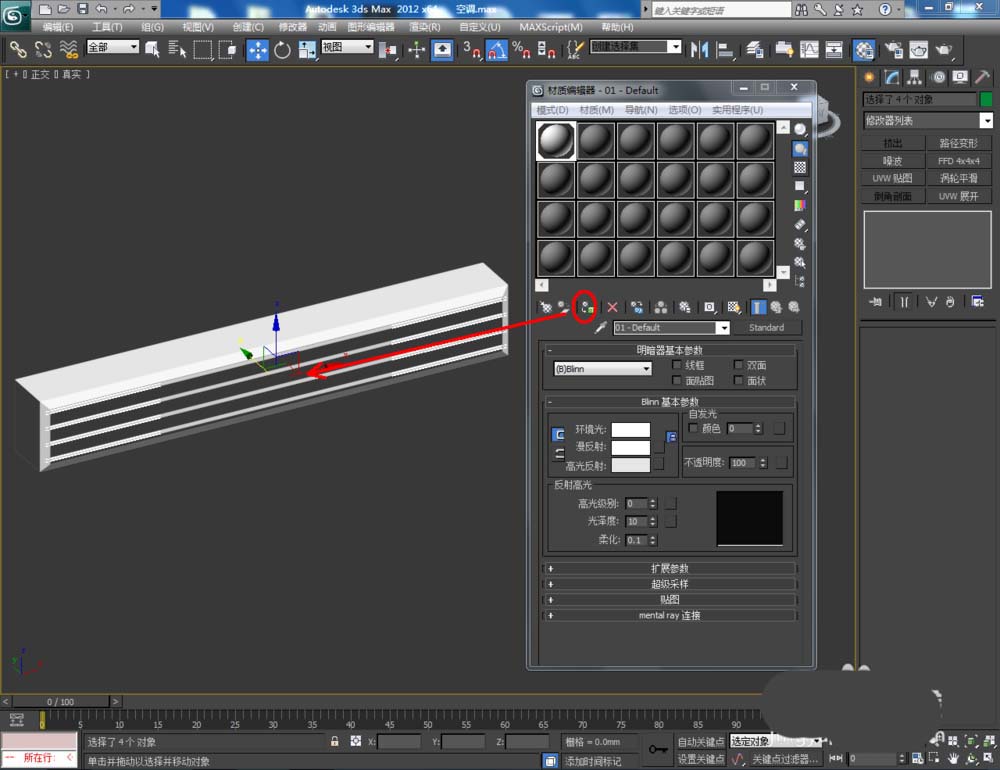Toggle the ambient-diffuse lock button
Image resolution: width=1000 pixels, height=770 pixels.
point(557,435)
